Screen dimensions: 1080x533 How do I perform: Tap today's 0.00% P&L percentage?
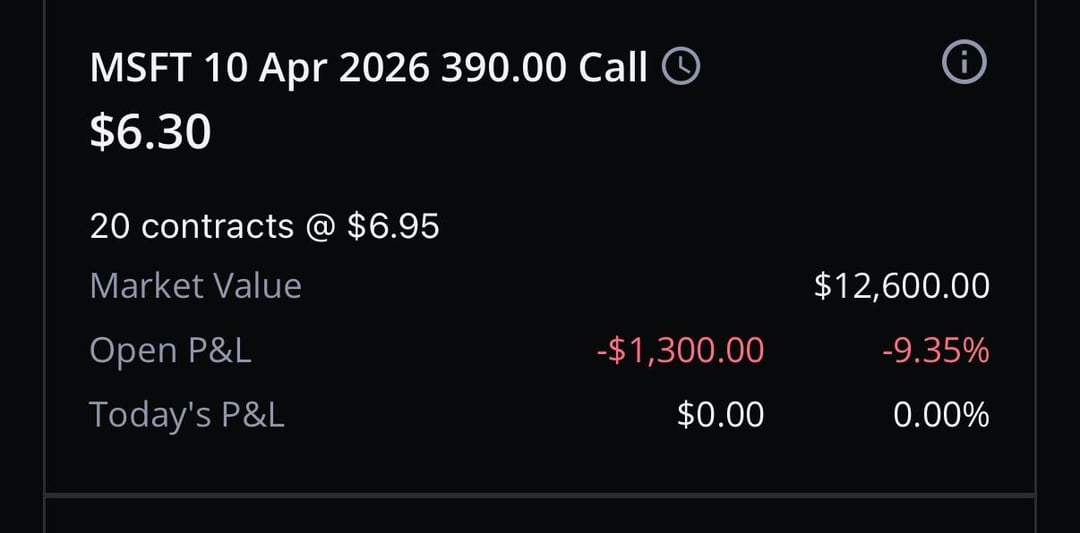pos(941,414)
